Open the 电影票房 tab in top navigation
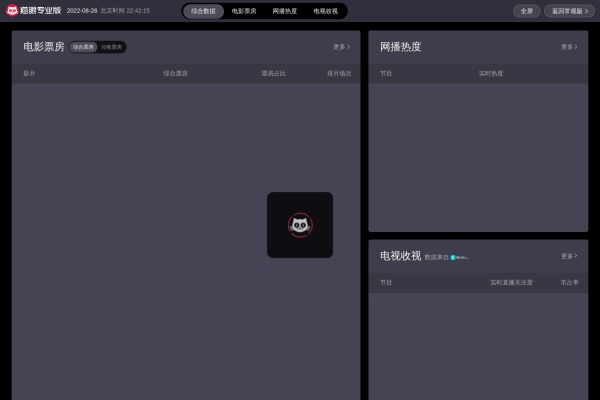 [x=244, y=11]
